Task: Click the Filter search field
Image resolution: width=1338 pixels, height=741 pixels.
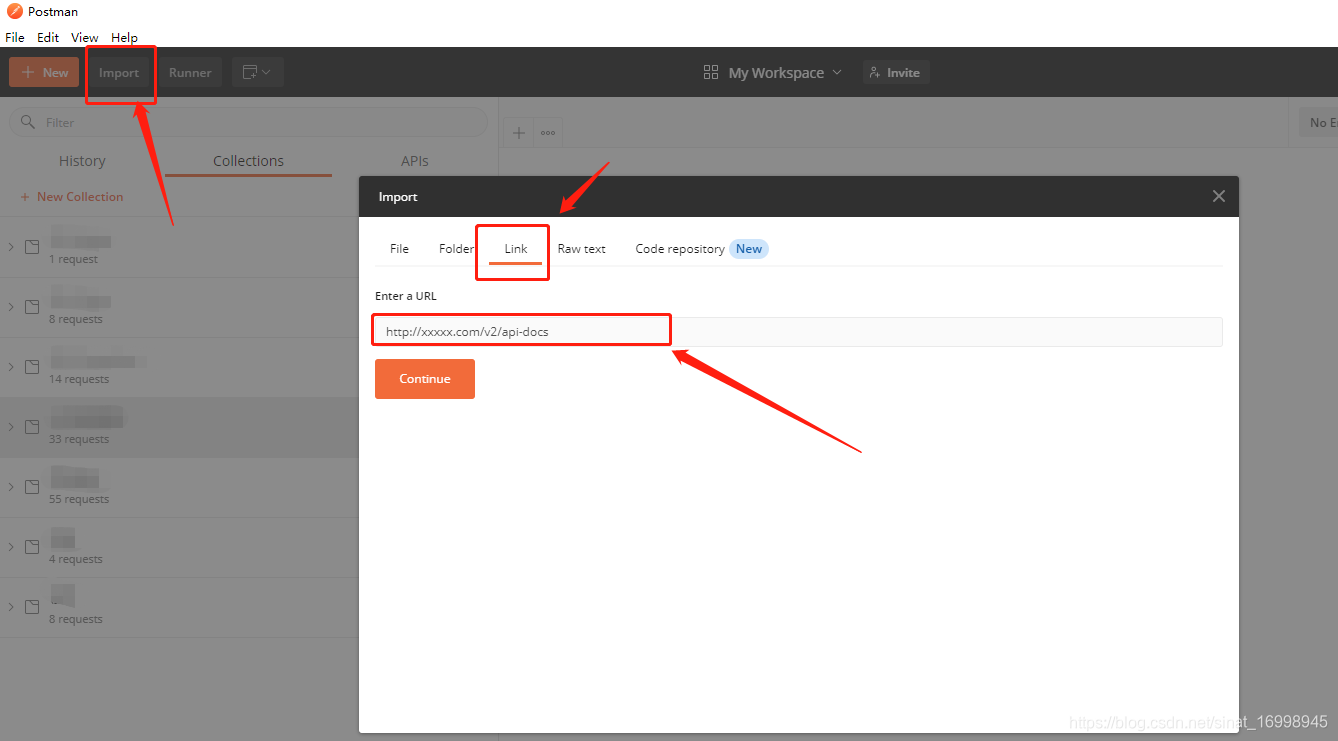Action: tap(248, 122)
